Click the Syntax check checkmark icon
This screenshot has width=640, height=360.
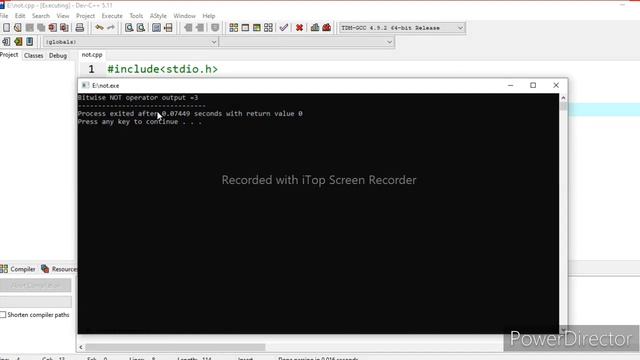pos(284,28)
